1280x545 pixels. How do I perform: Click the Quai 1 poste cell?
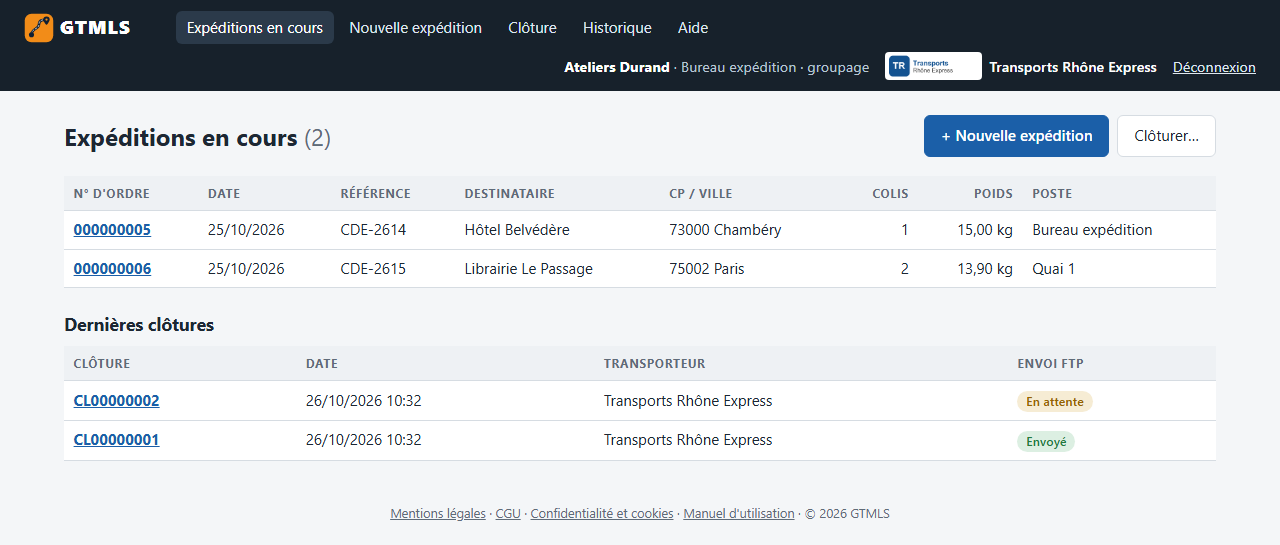(1054, 269)
